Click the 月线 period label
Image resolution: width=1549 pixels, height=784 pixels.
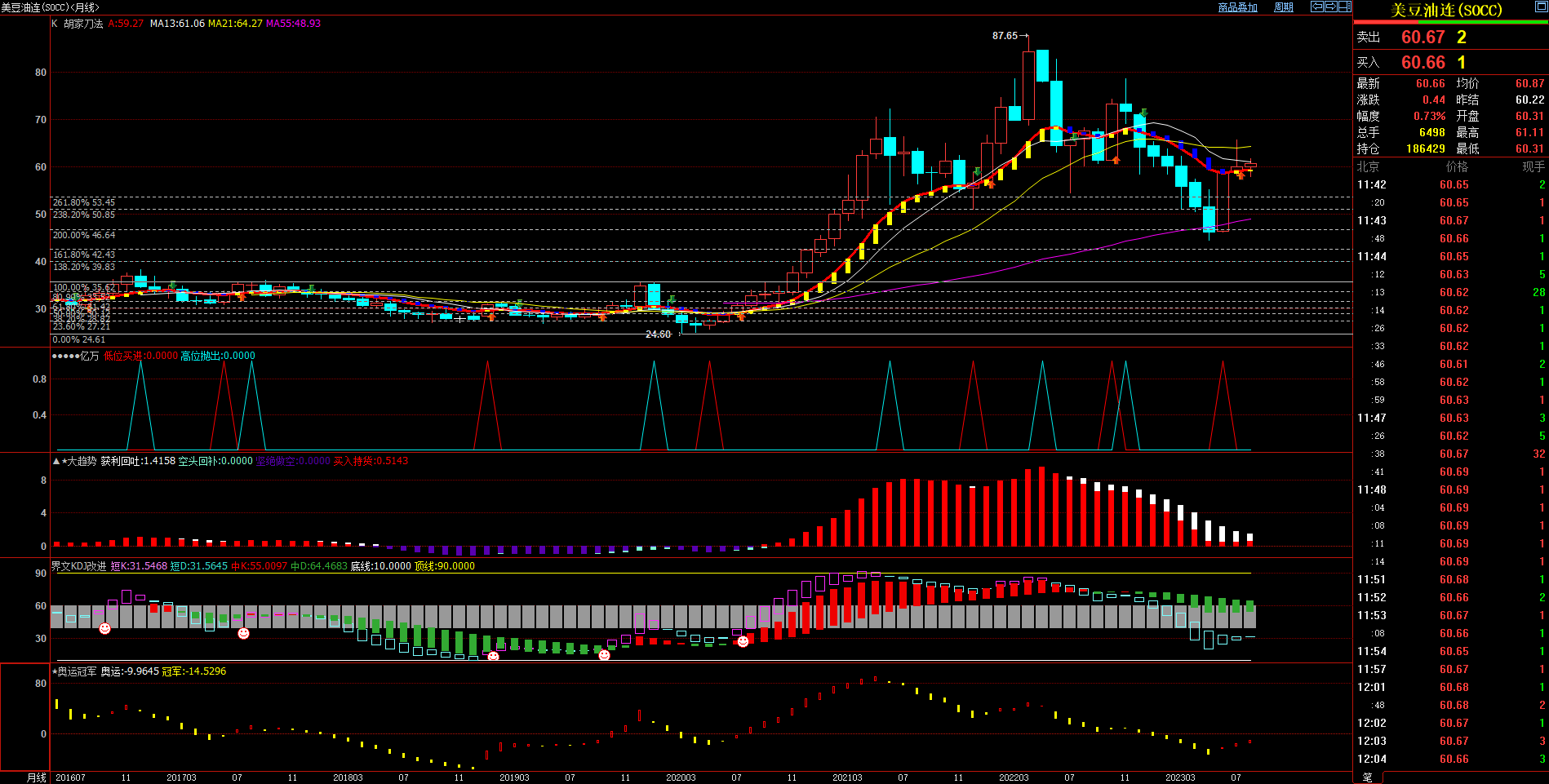pyautogui.click(x=37, y=777)
